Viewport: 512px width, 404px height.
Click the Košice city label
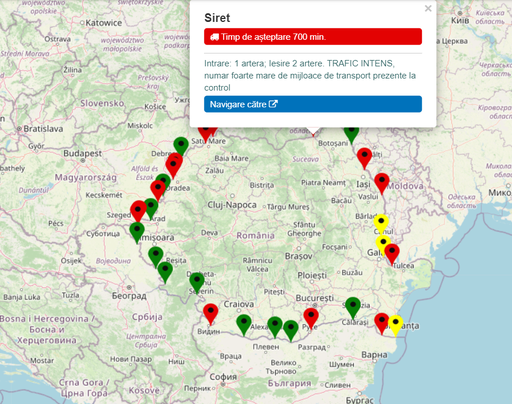tap(155, 107)
